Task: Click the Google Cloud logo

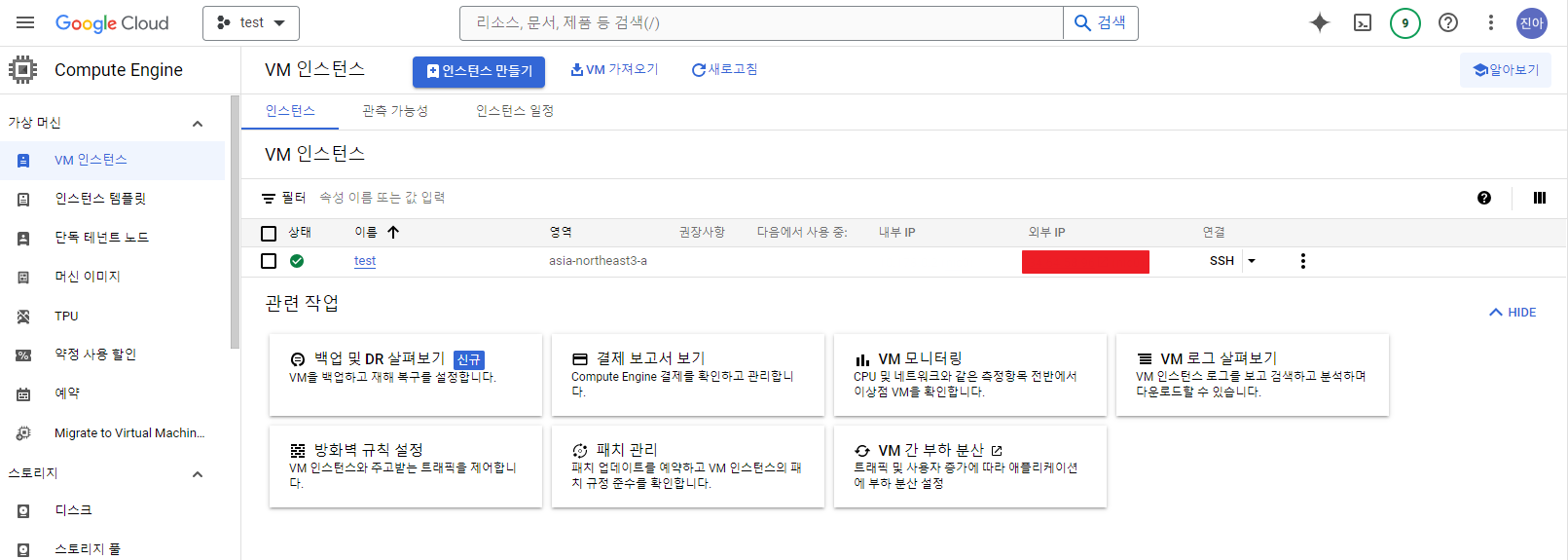Action: (x=112, y=22)
